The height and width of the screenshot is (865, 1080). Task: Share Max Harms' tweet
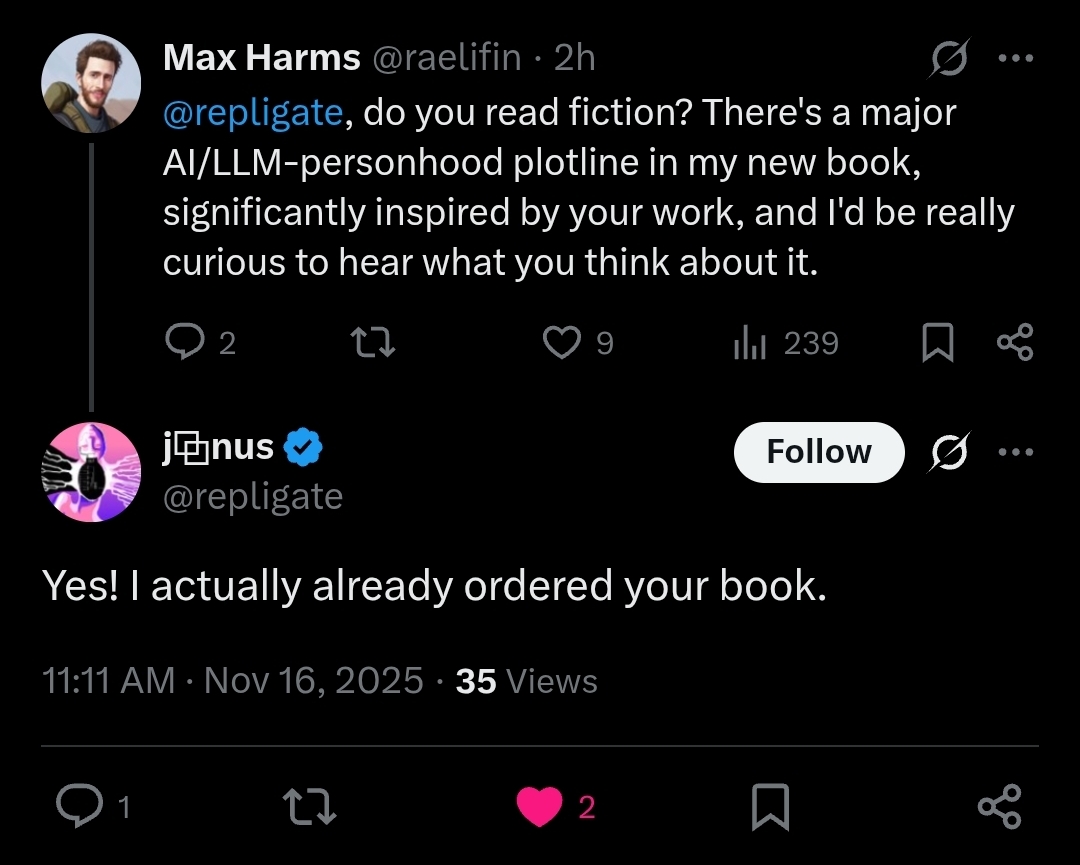point(1015,344)
